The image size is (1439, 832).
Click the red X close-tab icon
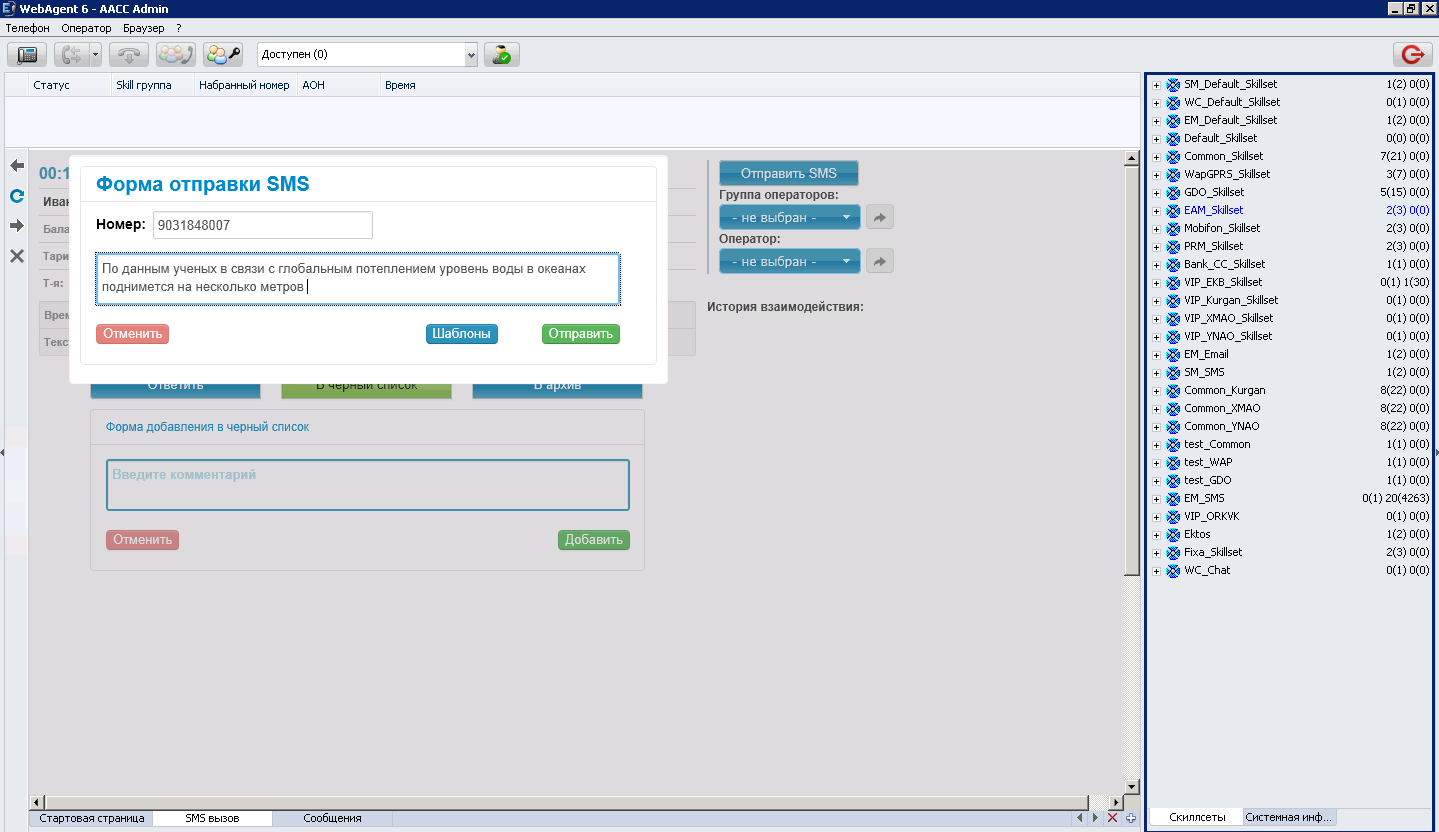pyautogui.click(x=1112, y=818)
